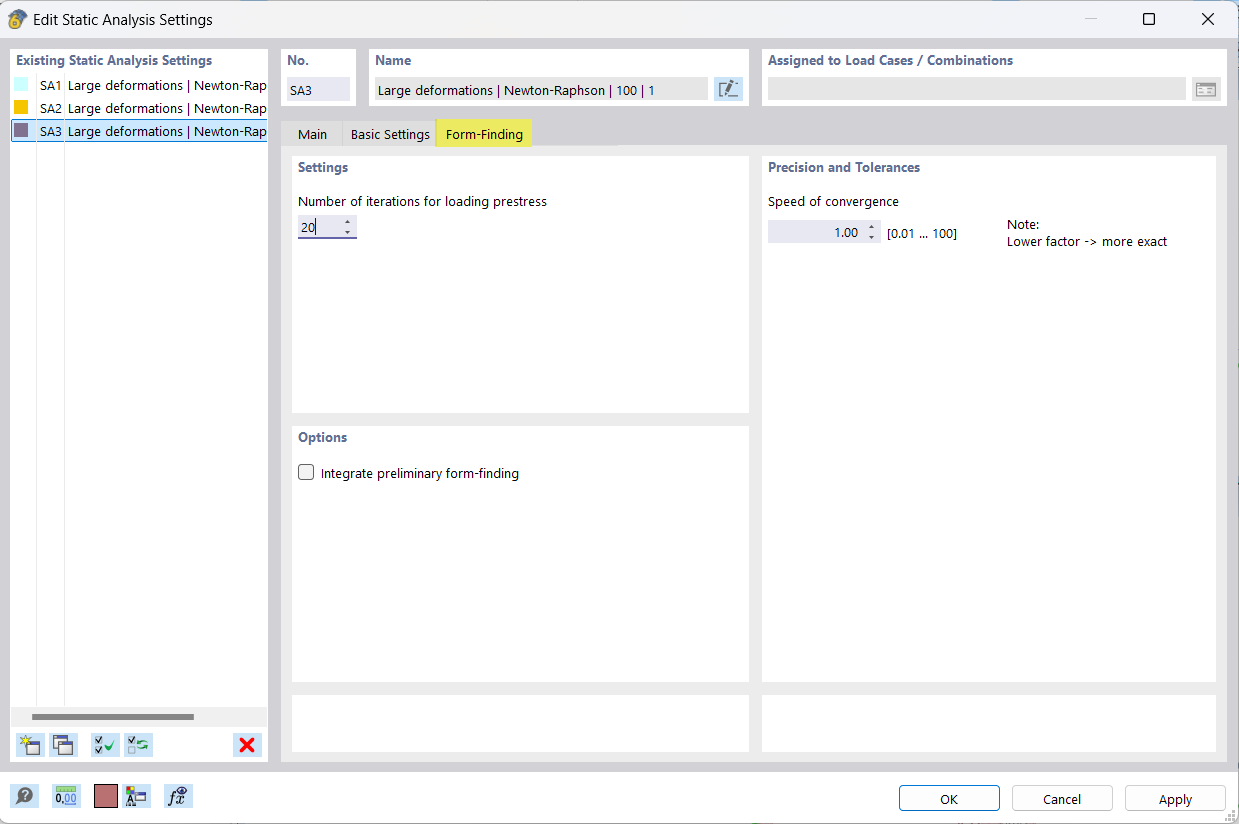The height and width of the screenshot is (824, 1239).
Task: Open the Form-Finding tab
Action: [483, 133]
